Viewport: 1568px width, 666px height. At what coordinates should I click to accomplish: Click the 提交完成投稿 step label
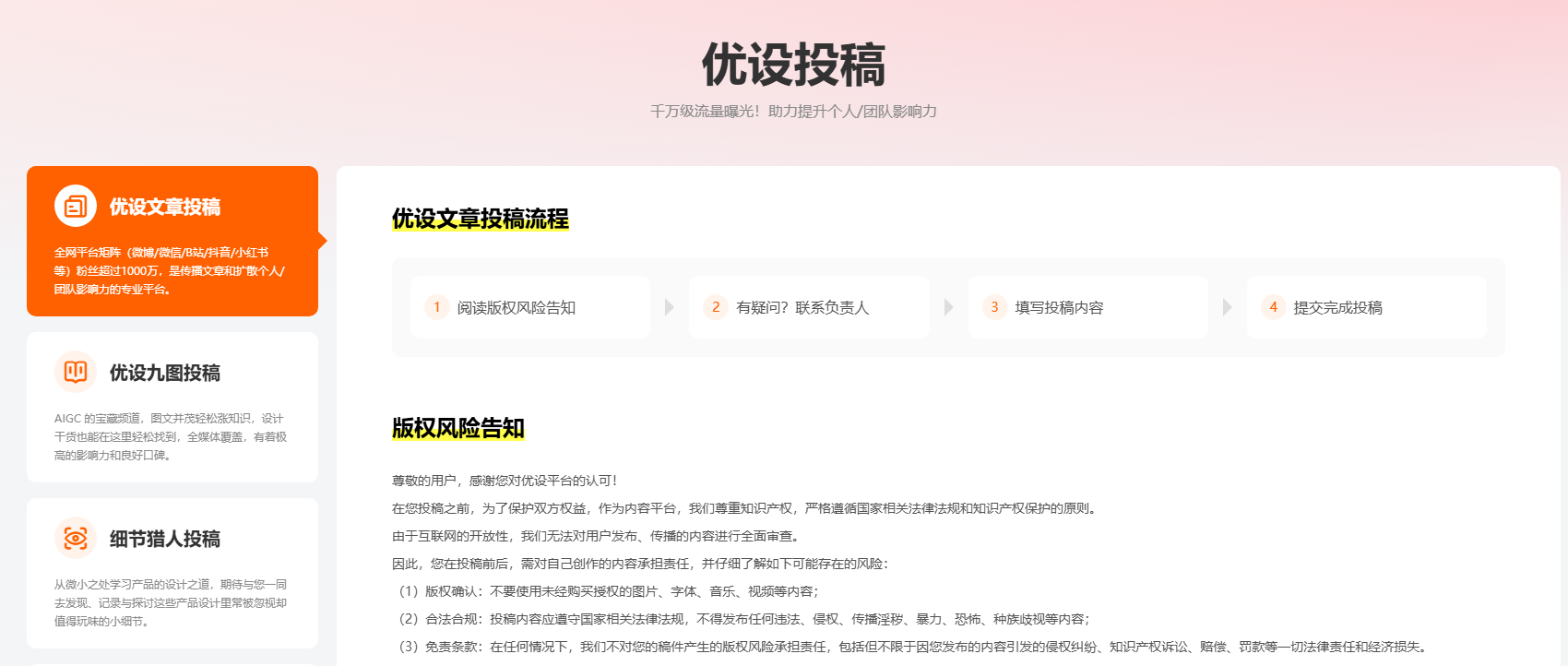pos(1337,308)
